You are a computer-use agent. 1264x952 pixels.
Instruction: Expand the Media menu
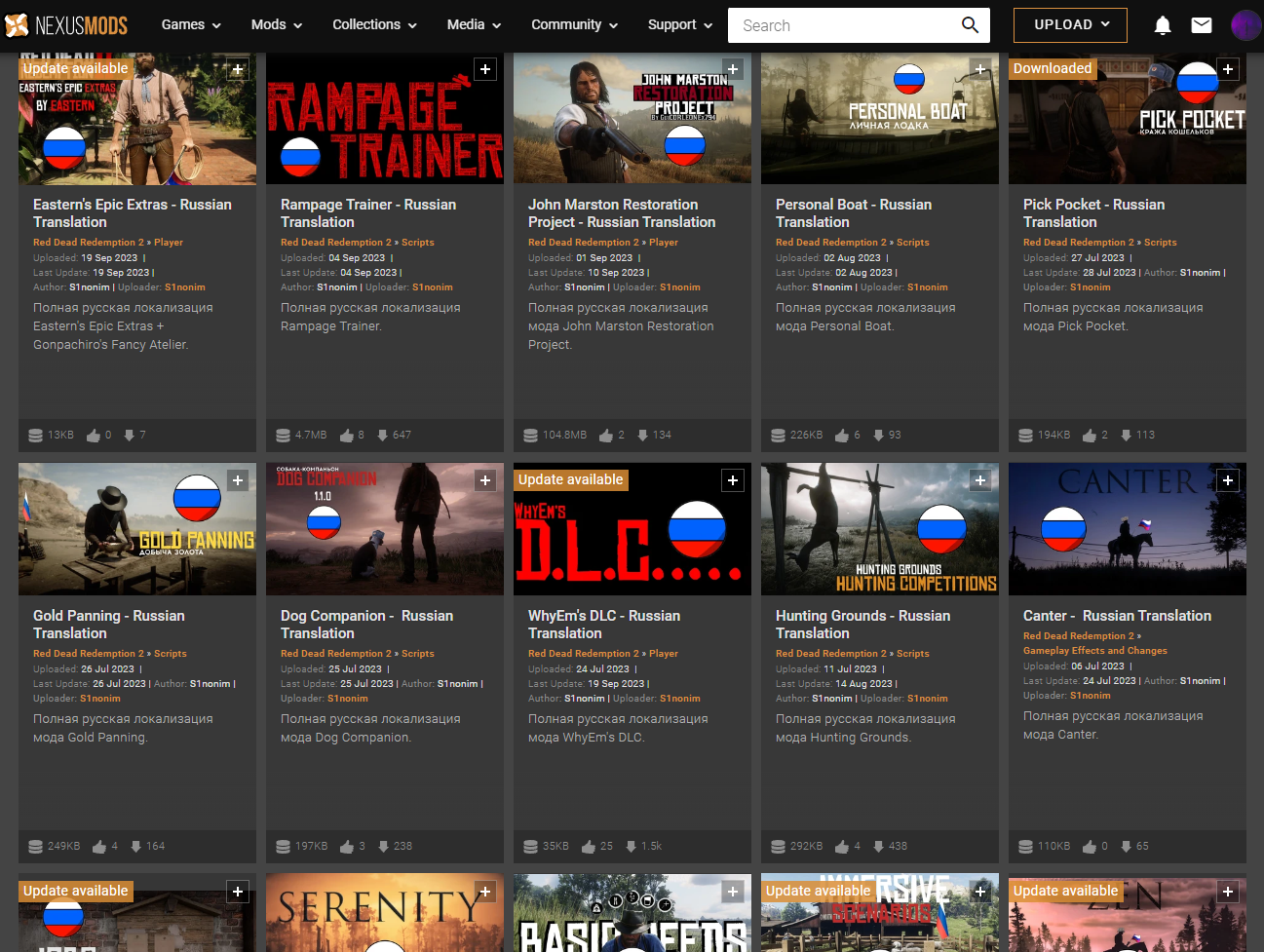tap(474, 25)
